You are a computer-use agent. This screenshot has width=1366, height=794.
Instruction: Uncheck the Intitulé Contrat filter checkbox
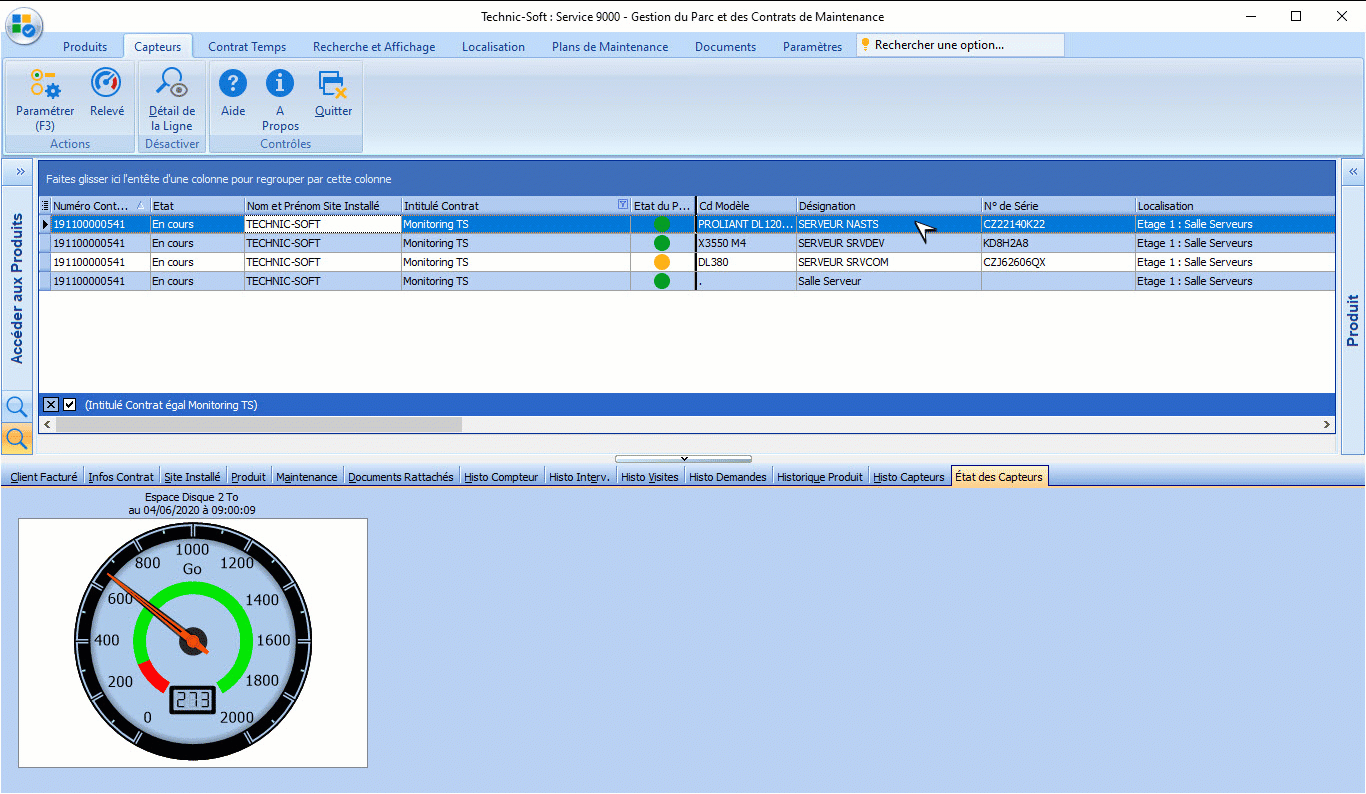click(70, 405)
